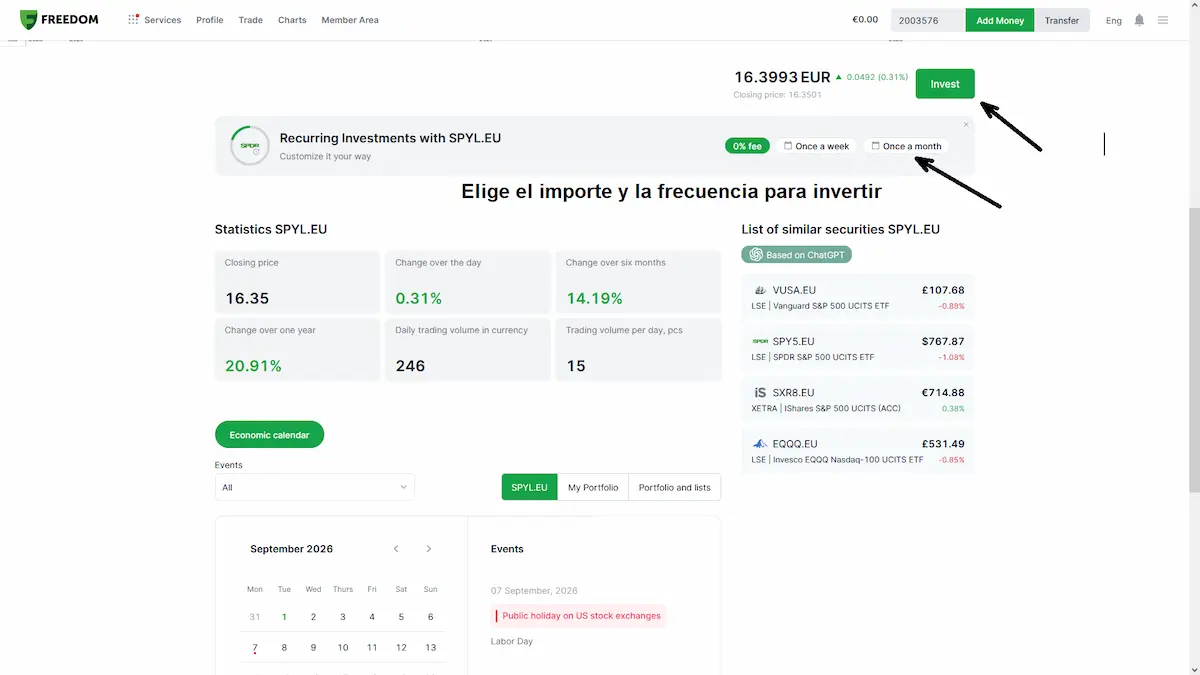Go to the next calendar month arrow
Screen dimensions: 1200x675
coord(429,549)
